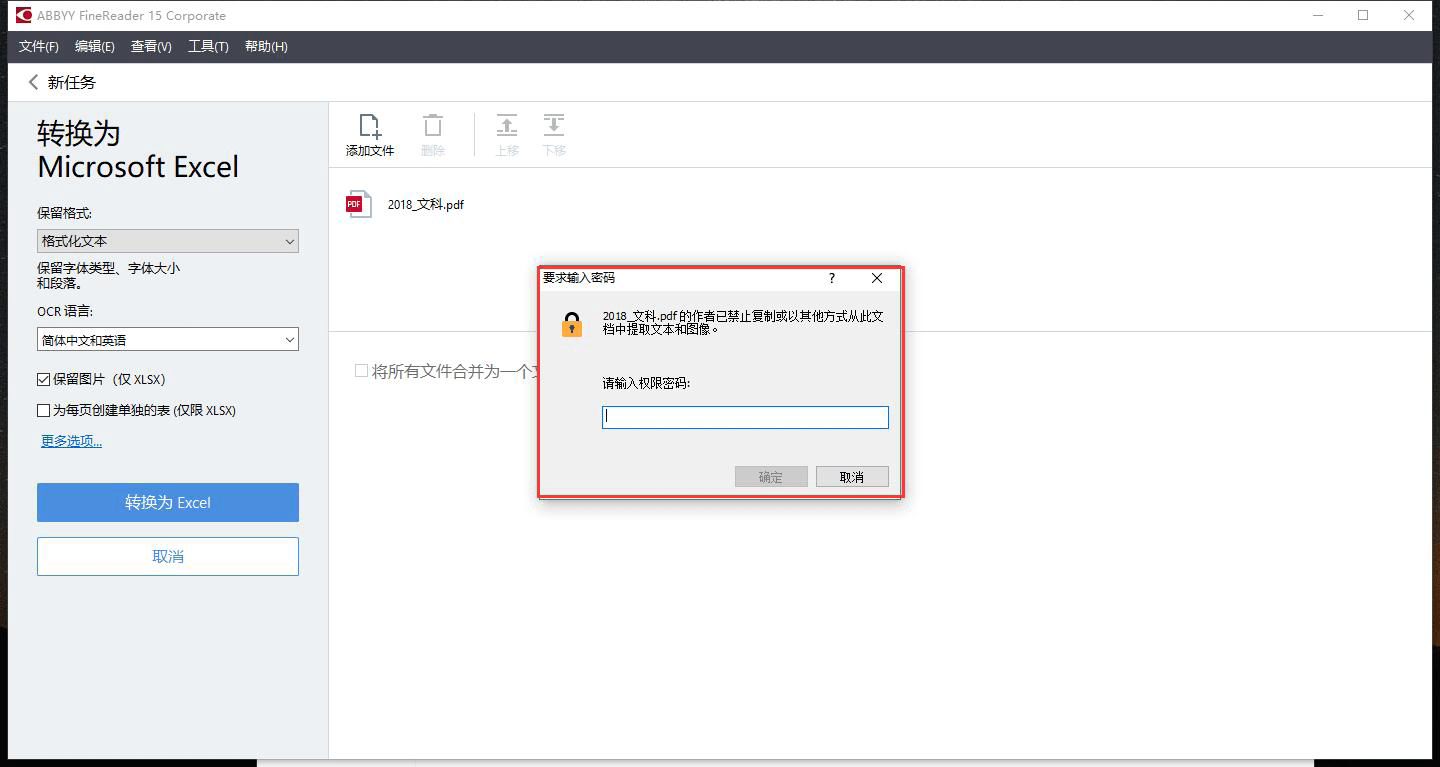Maximize the FineReader window
1440x767 pixels.
point(1363,15)
